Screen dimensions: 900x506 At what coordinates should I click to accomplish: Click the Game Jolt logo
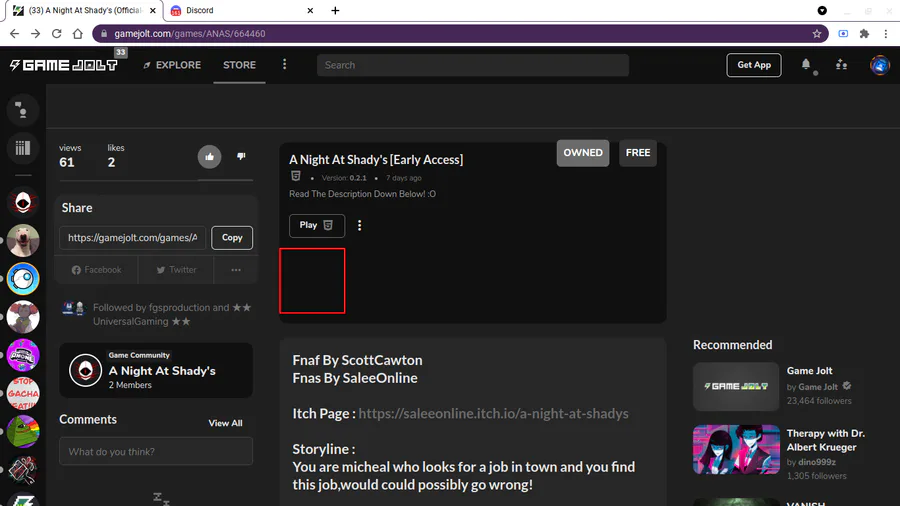(64, 65)
